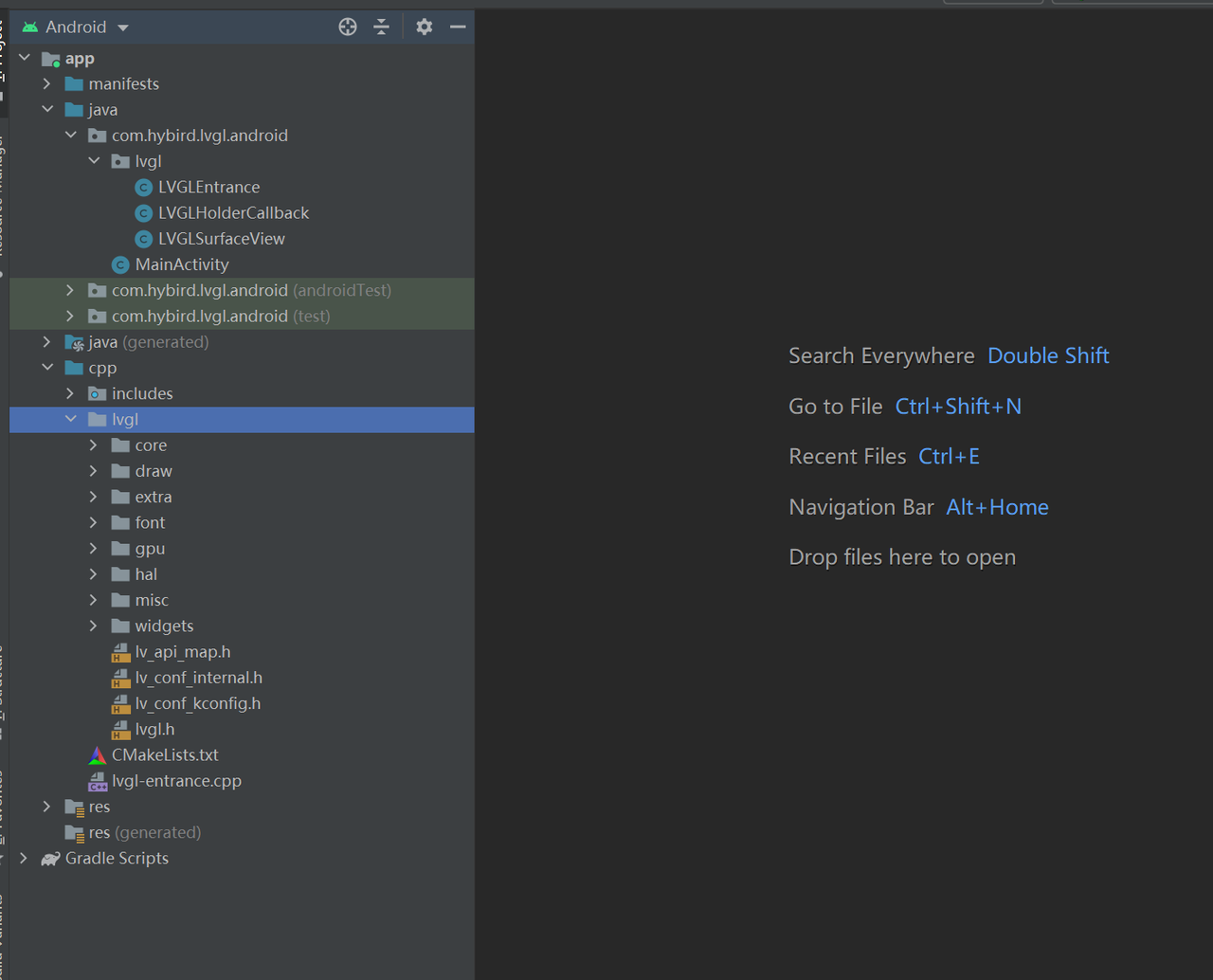The image size is (1213, 980).
Task: Select MainActivity text label
Action: point(182,264)
